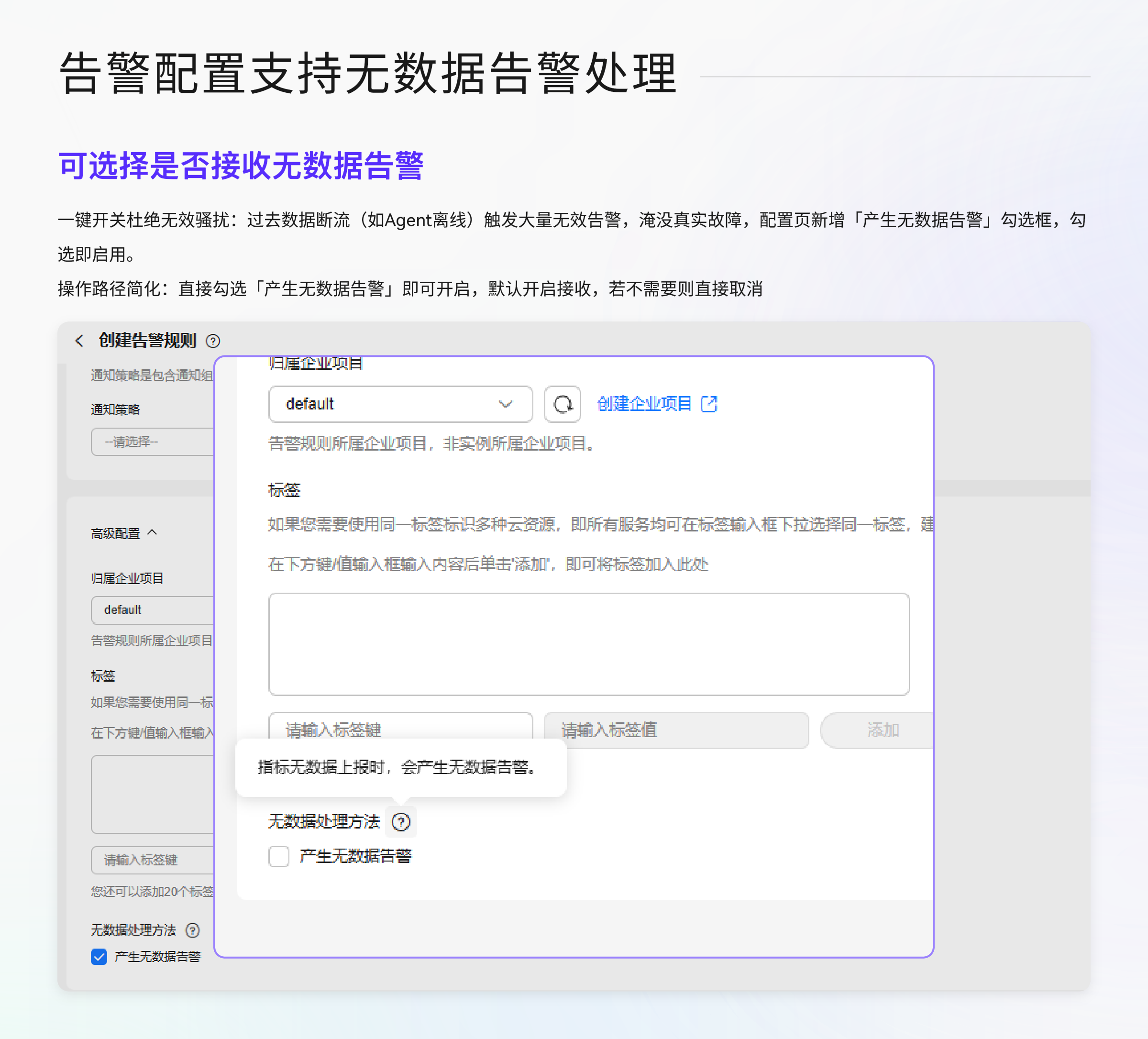Click help icon beside 无数据处理方法 in left panel
The image size is (1148, 1039).
(x=193, y=930)
